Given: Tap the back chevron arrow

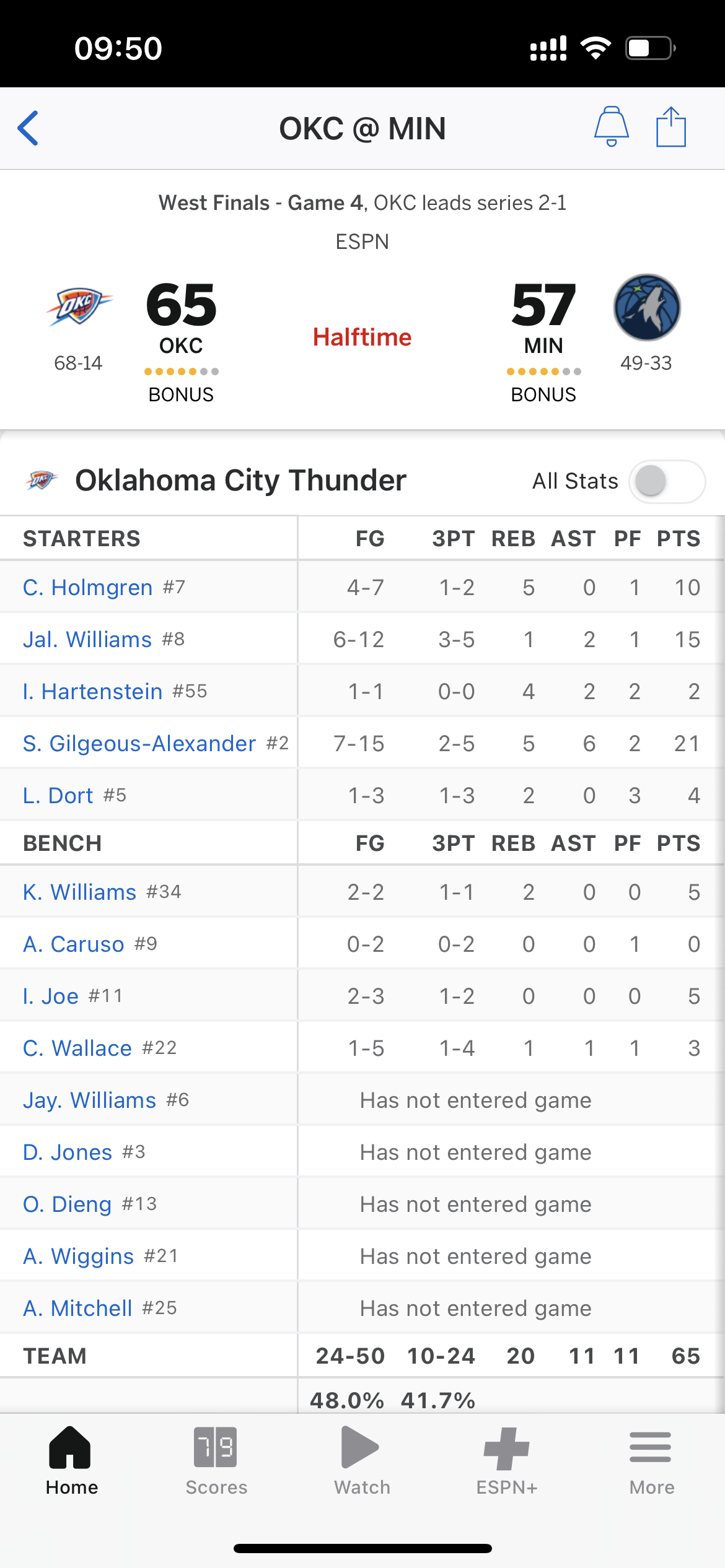Looking at the screenshot, I should (x=29, y=128).
